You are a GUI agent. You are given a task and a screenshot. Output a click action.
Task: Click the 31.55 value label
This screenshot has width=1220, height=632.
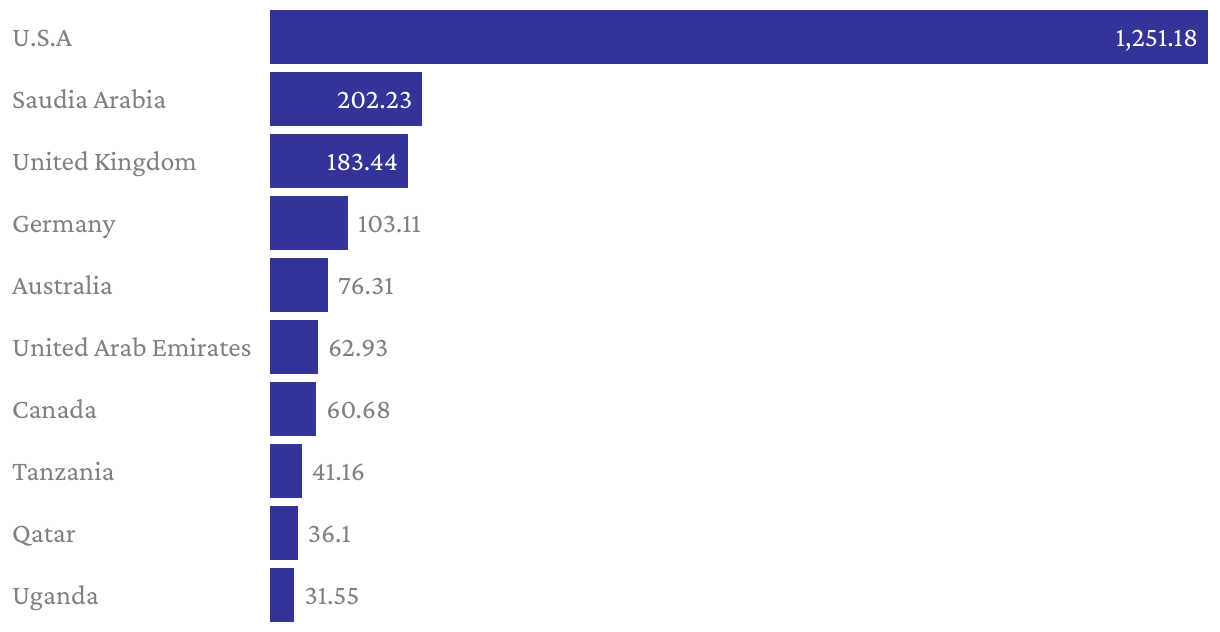pyautogui.click(x=332, y=597)
